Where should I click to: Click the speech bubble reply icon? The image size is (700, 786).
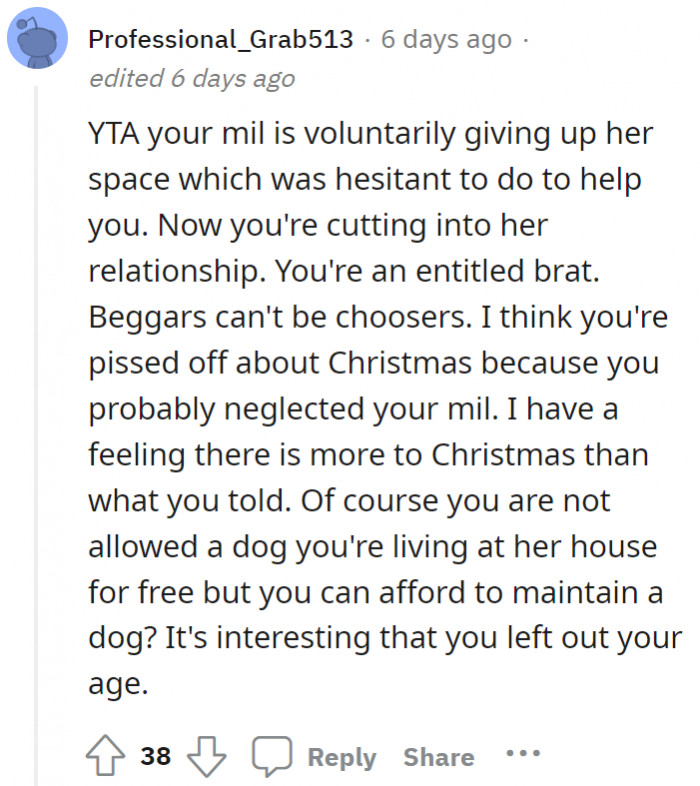(x=270, y=755)
